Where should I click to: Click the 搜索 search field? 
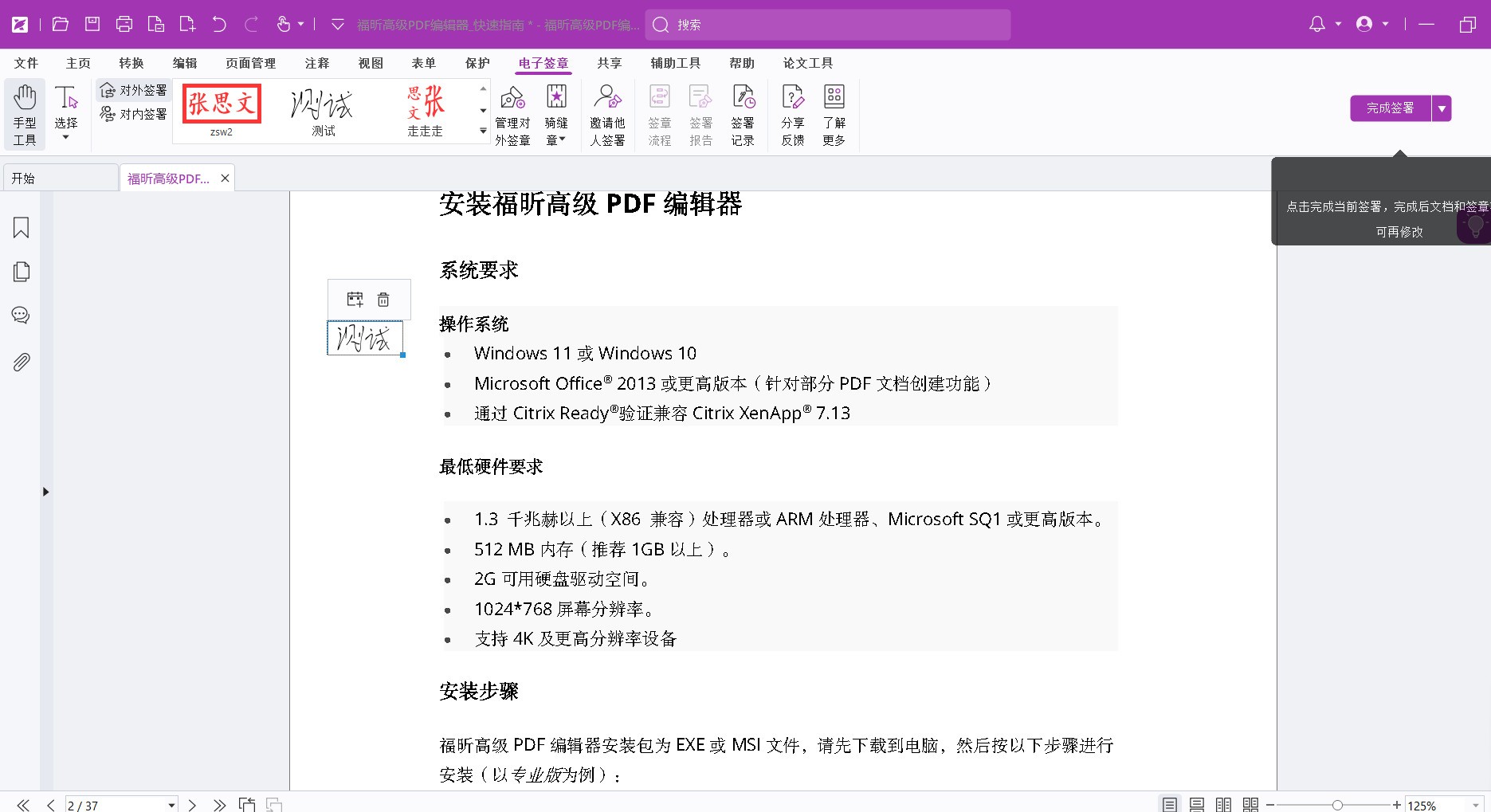[x=829, y=25]
